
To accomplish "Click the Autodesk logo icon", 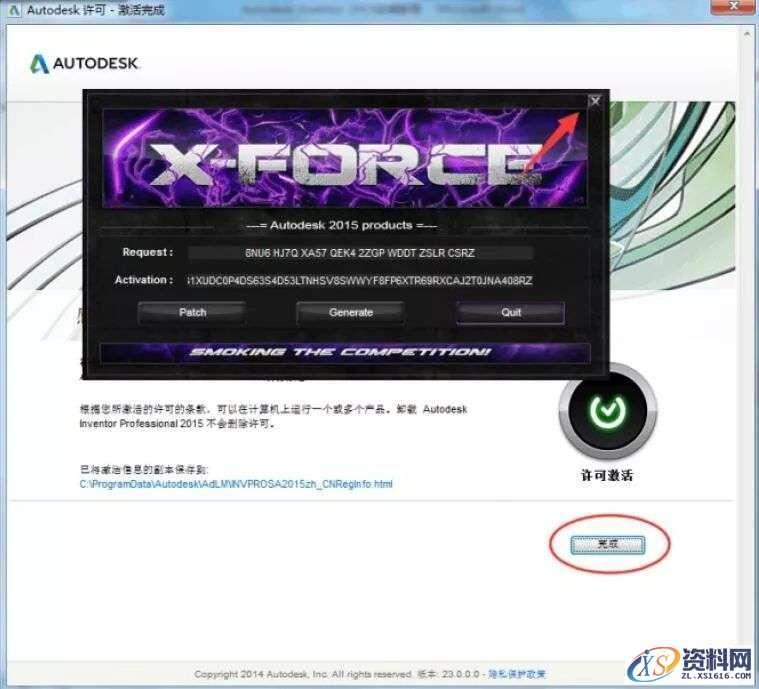I will [40, 63].
